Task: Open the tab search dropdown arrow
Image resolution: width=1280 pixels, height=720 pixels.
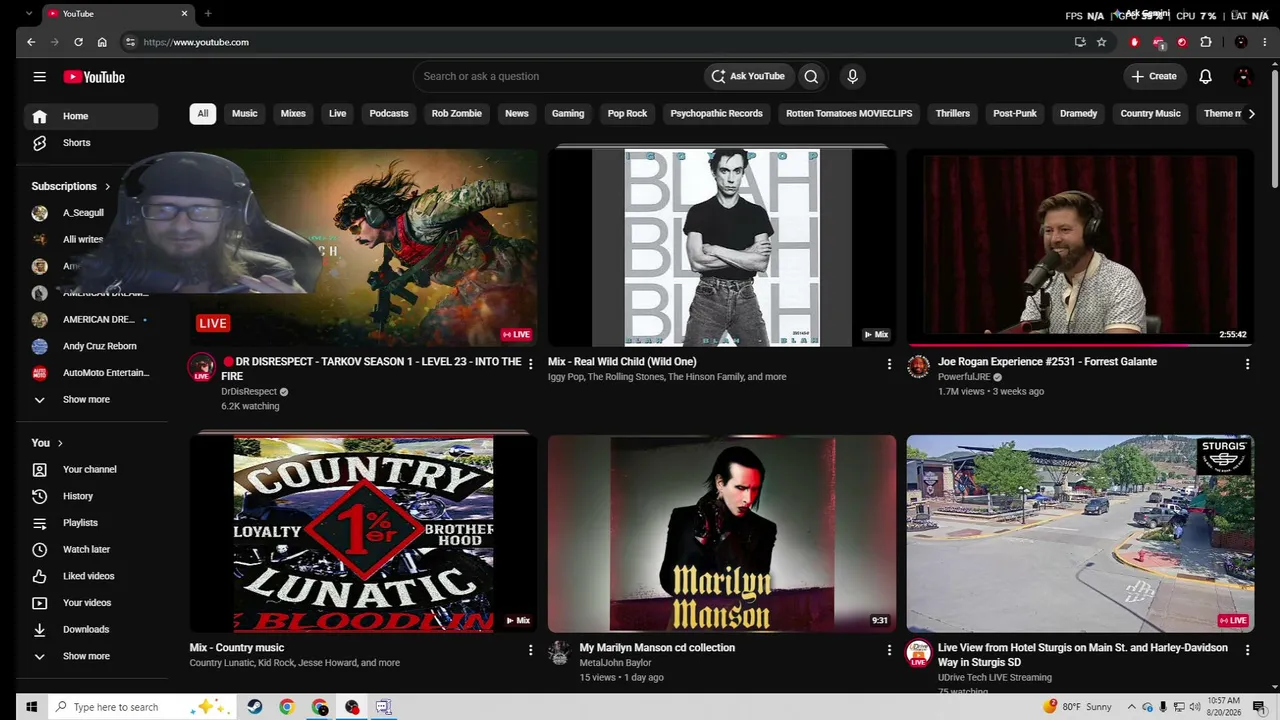Action: tap(28, 14)
